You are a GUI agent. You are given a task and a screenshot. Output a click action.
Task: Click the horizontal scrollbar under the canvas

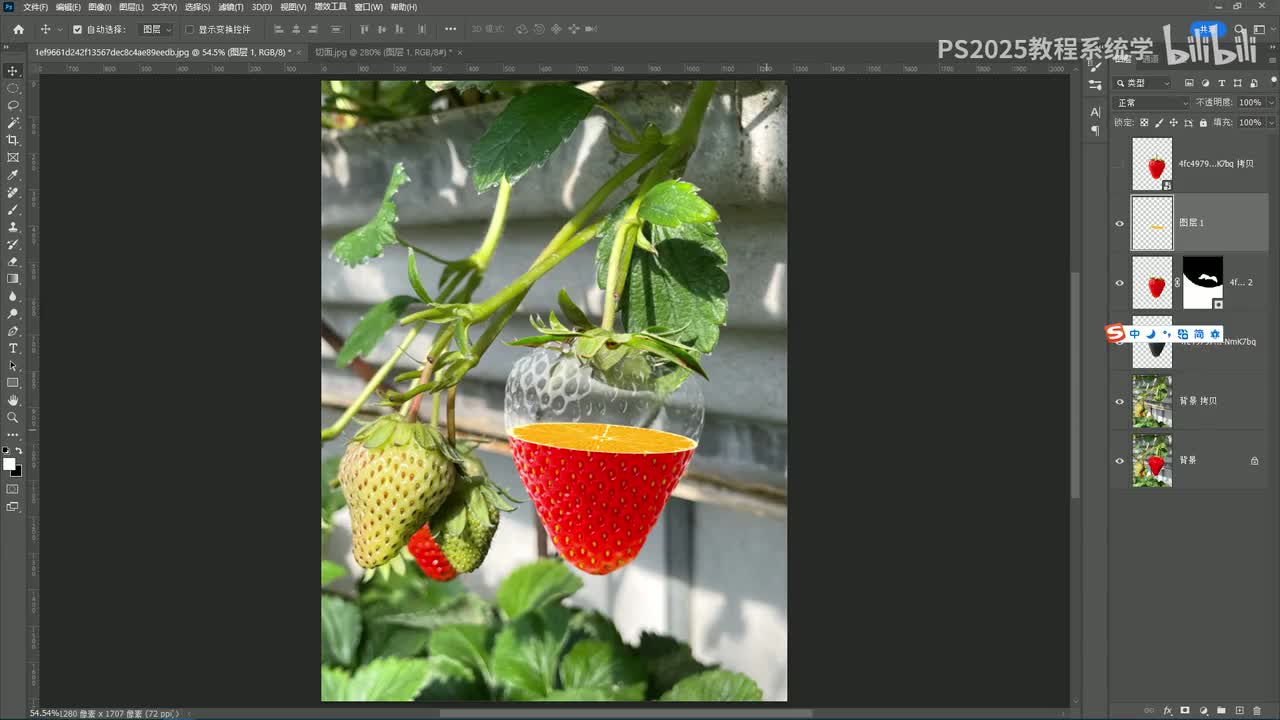(x=626, y=712)
